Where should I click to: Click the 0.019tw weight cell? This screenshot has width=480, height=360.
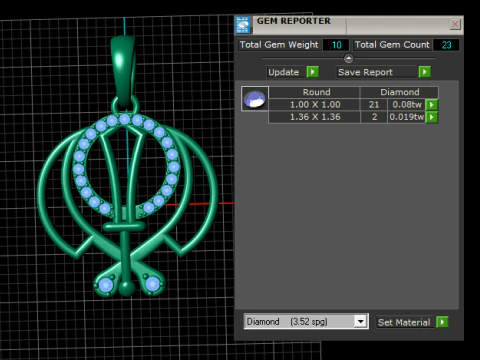407,117
